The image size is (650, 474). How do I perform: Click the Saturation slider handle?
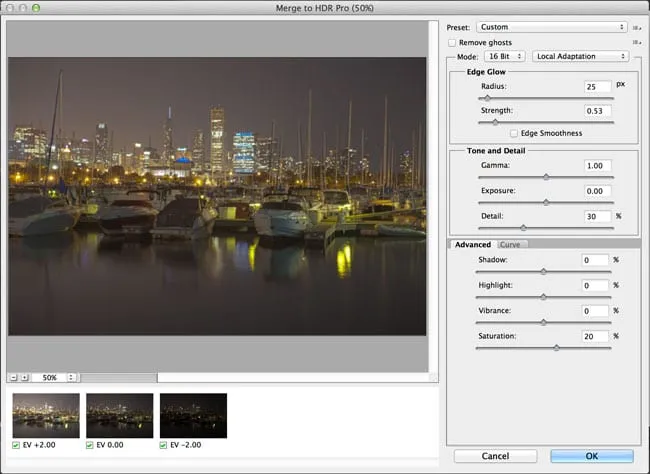click(556, 348)
